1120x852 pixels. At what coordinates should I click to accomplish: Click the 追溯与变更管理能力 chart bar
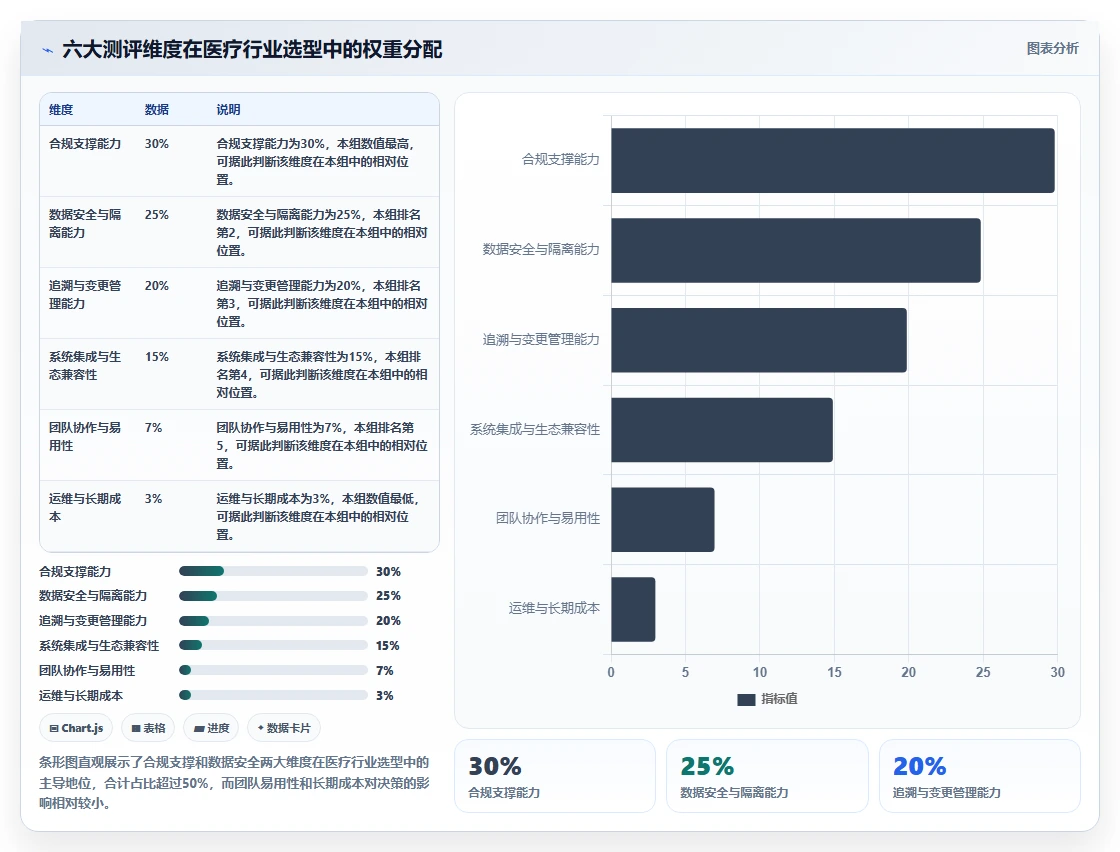(759, 340)
